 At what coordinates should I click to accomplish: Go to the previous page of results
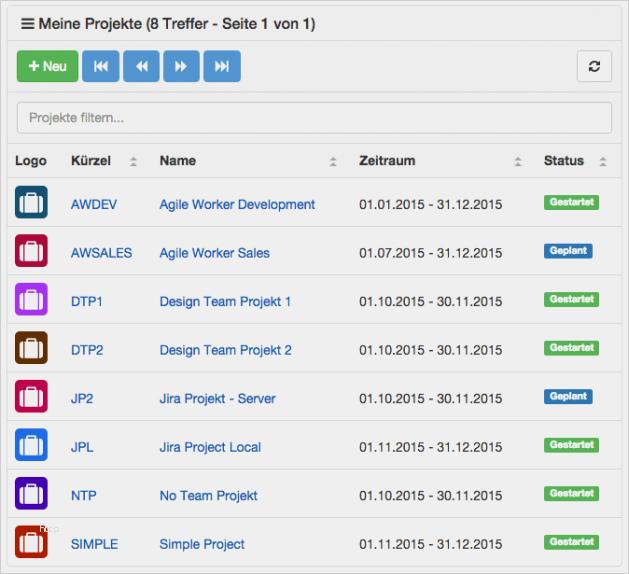[x=141, y=66]
